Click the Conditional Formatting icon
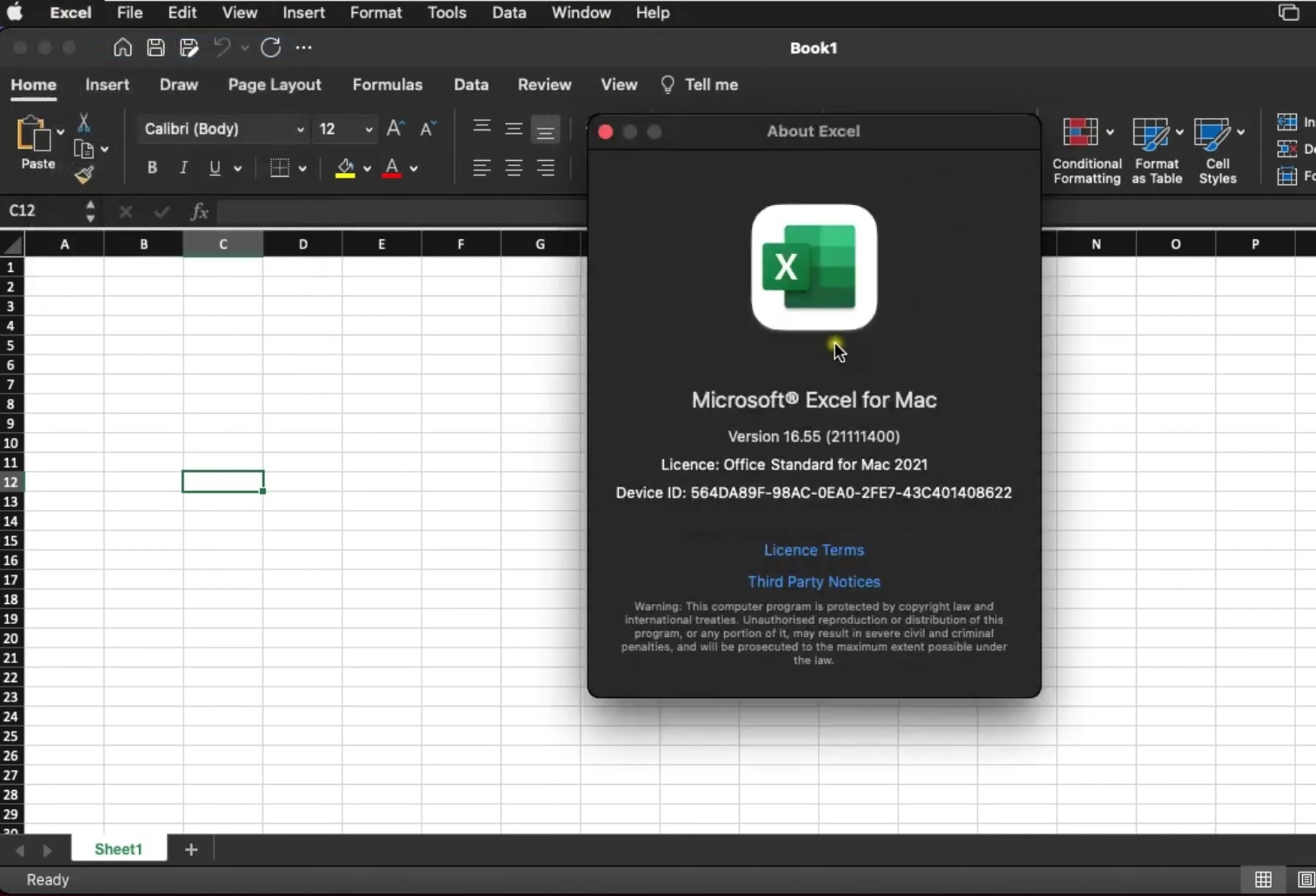The width and height of the screenshot is (1316, 896). (1080, 133)
